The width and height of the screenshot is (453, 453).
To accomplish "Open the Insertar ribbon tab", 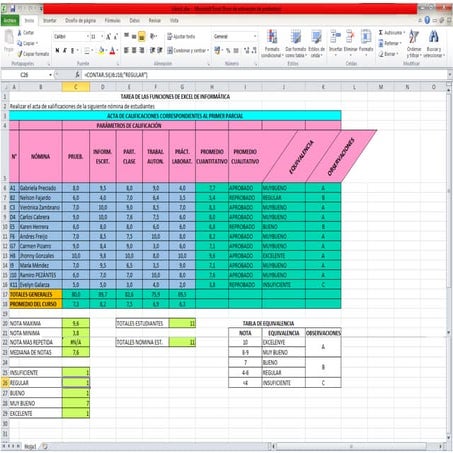I will coord(50,21).
